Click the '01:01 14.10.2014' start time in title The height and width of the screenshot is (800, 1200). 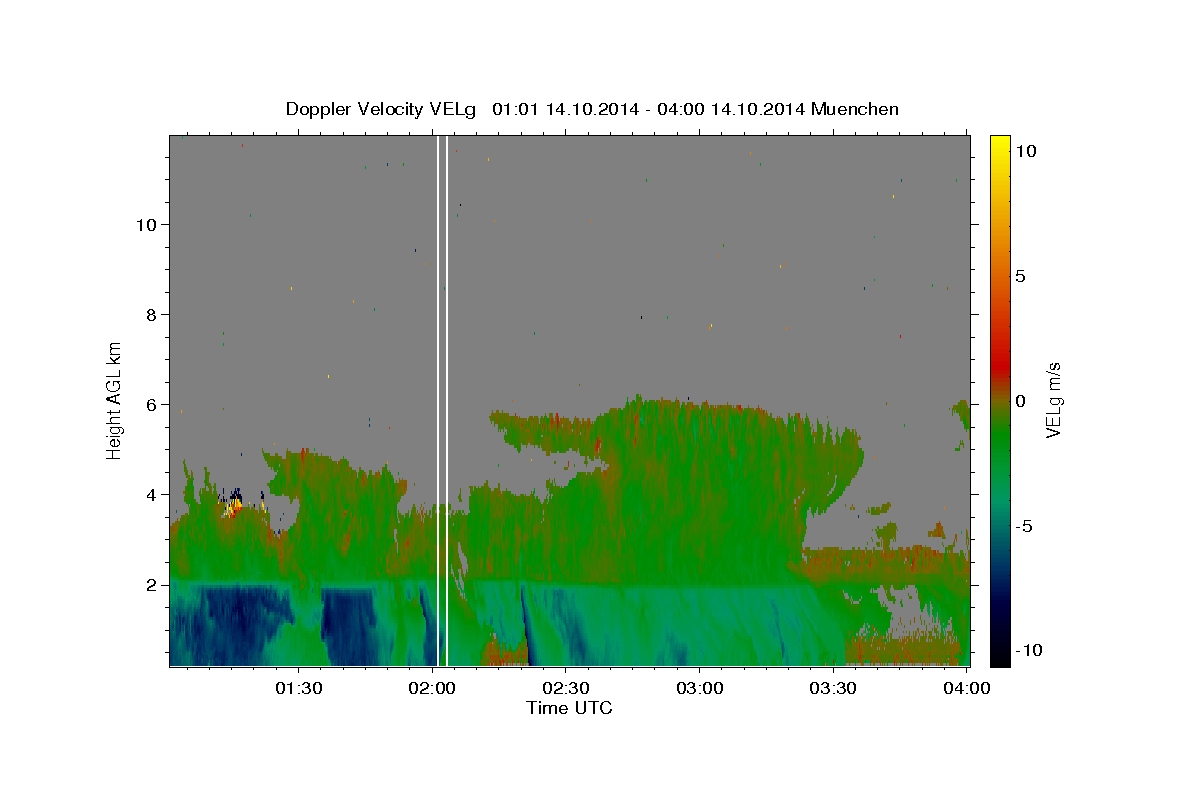tap(566, 109)
